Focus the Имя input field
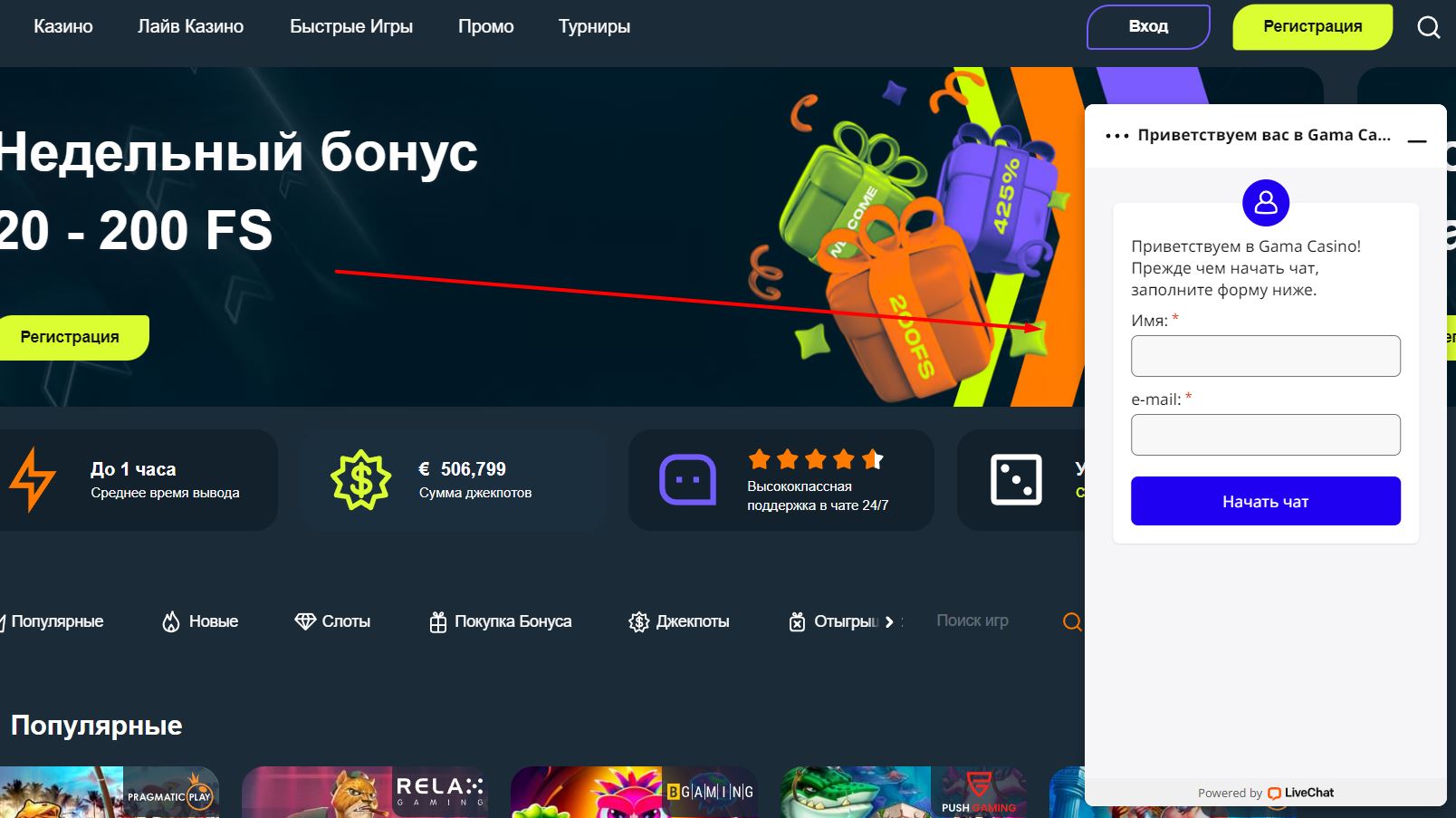Screen dimensions: 1456x818 pos(1265,356)
